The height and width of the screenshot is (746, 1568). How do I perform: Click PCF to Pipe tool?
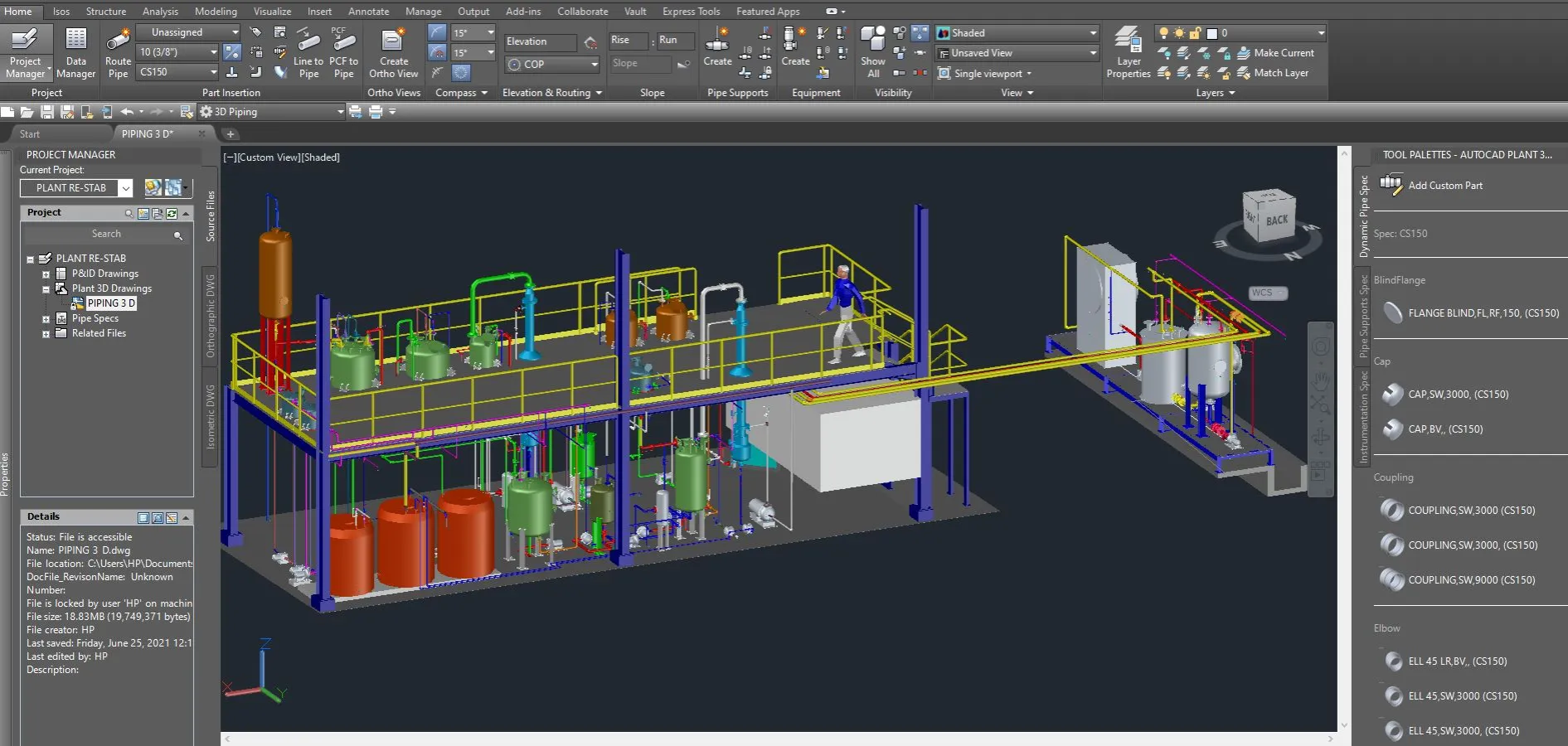343,53
